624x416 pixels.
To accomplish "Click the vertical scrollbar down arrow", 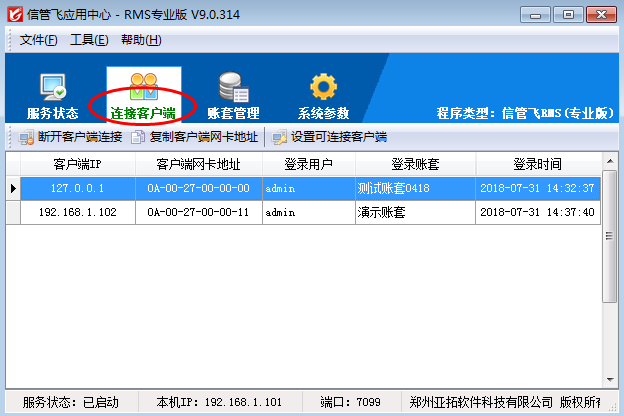I will tap(609, 378).
